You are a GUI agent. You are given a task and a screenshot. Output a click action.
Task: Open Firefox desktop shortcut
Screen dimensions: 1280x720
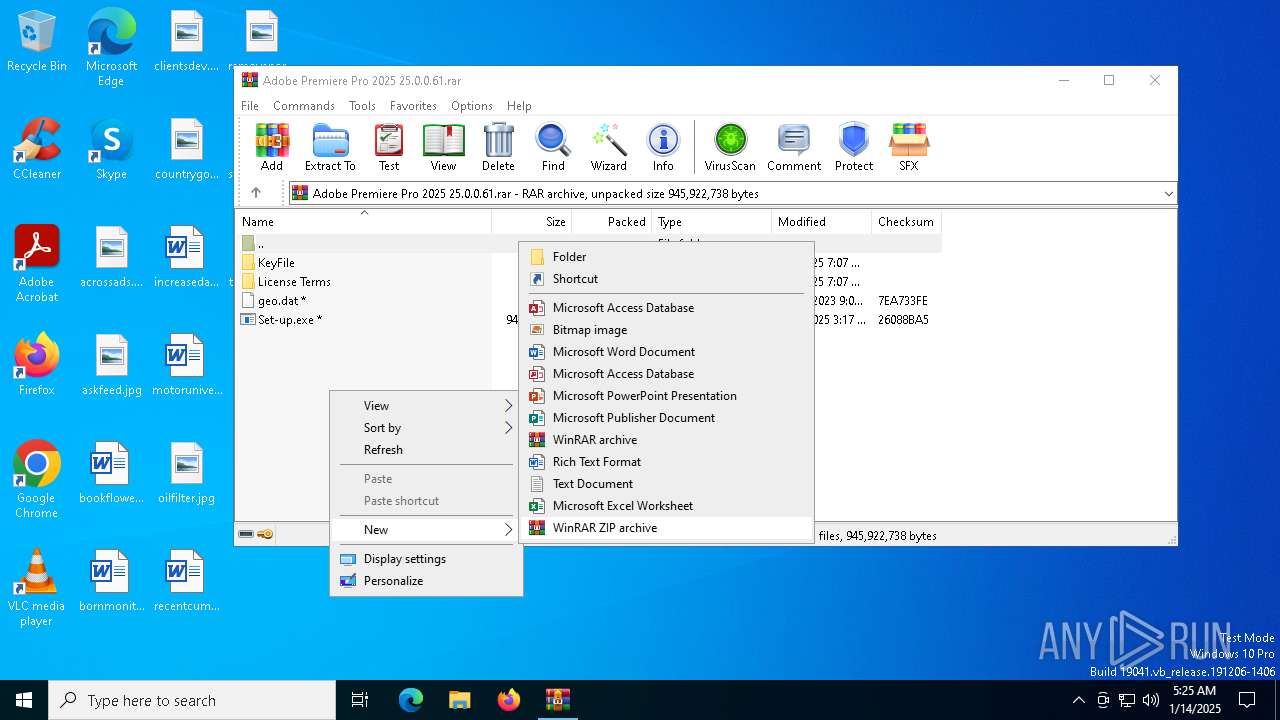37,365
